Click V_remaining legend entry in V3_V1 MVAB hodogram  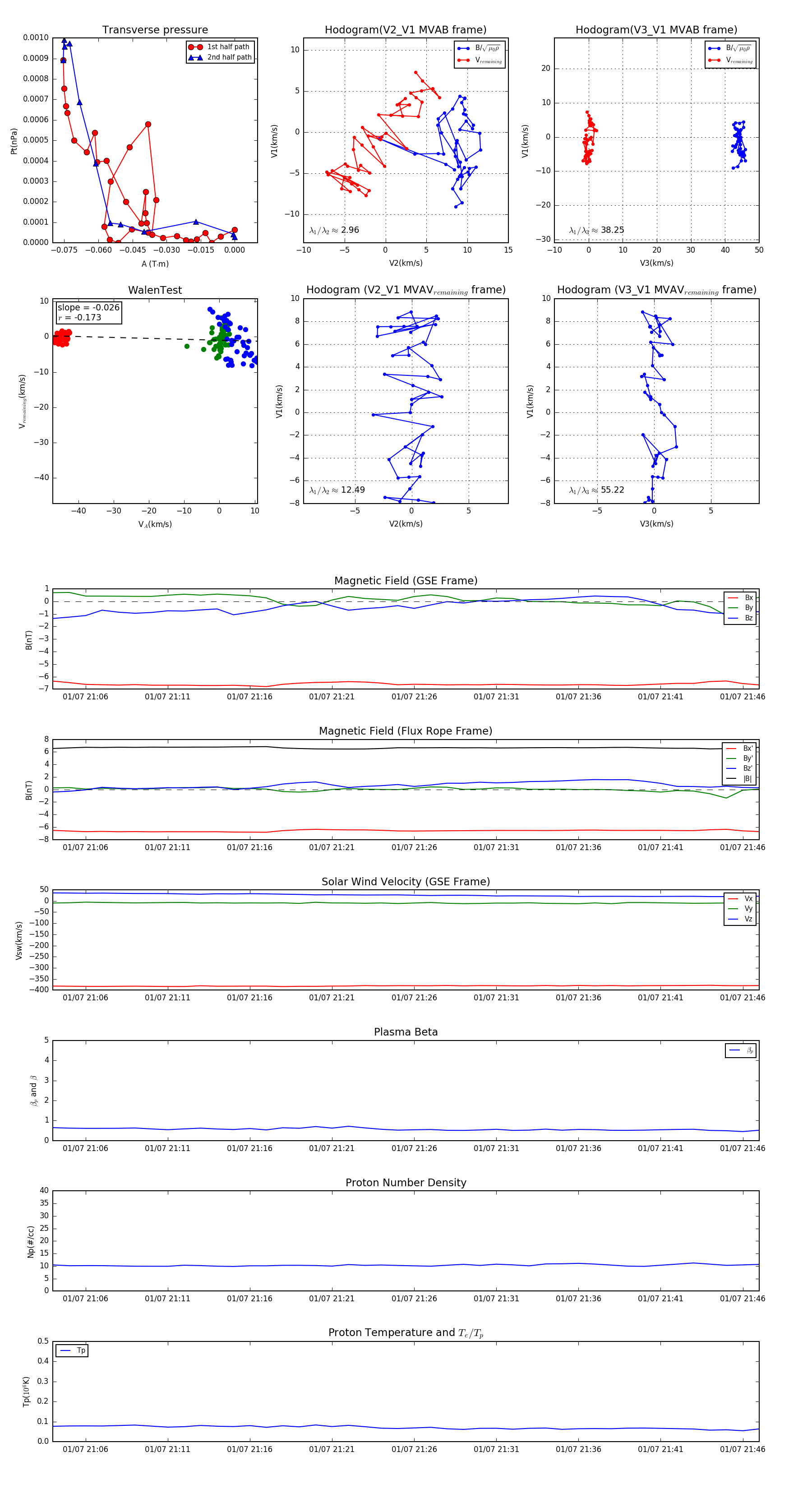click(730, 60)
